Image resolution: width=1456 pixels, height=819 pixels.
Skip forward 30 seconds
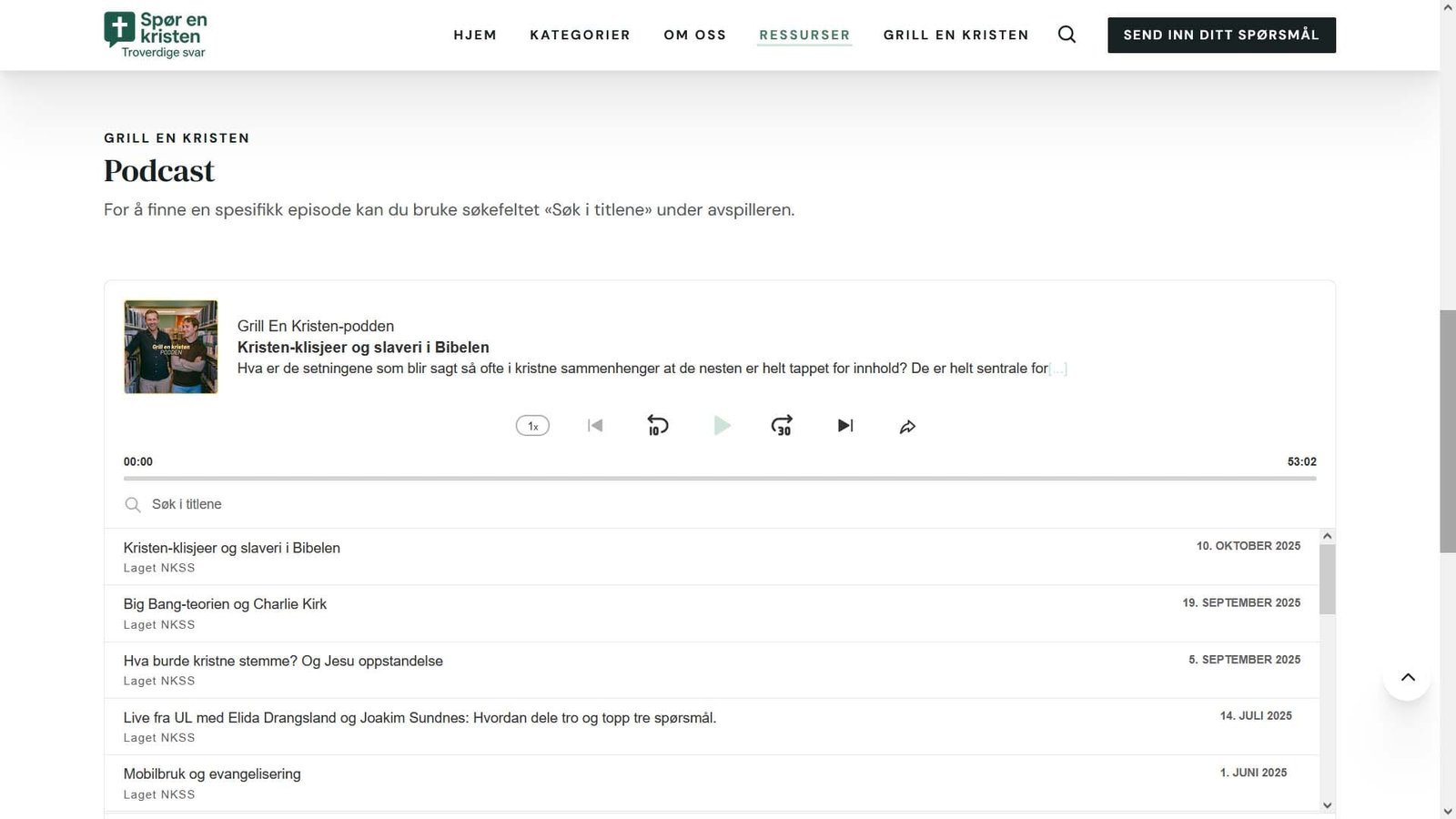[x=782, y=425]
